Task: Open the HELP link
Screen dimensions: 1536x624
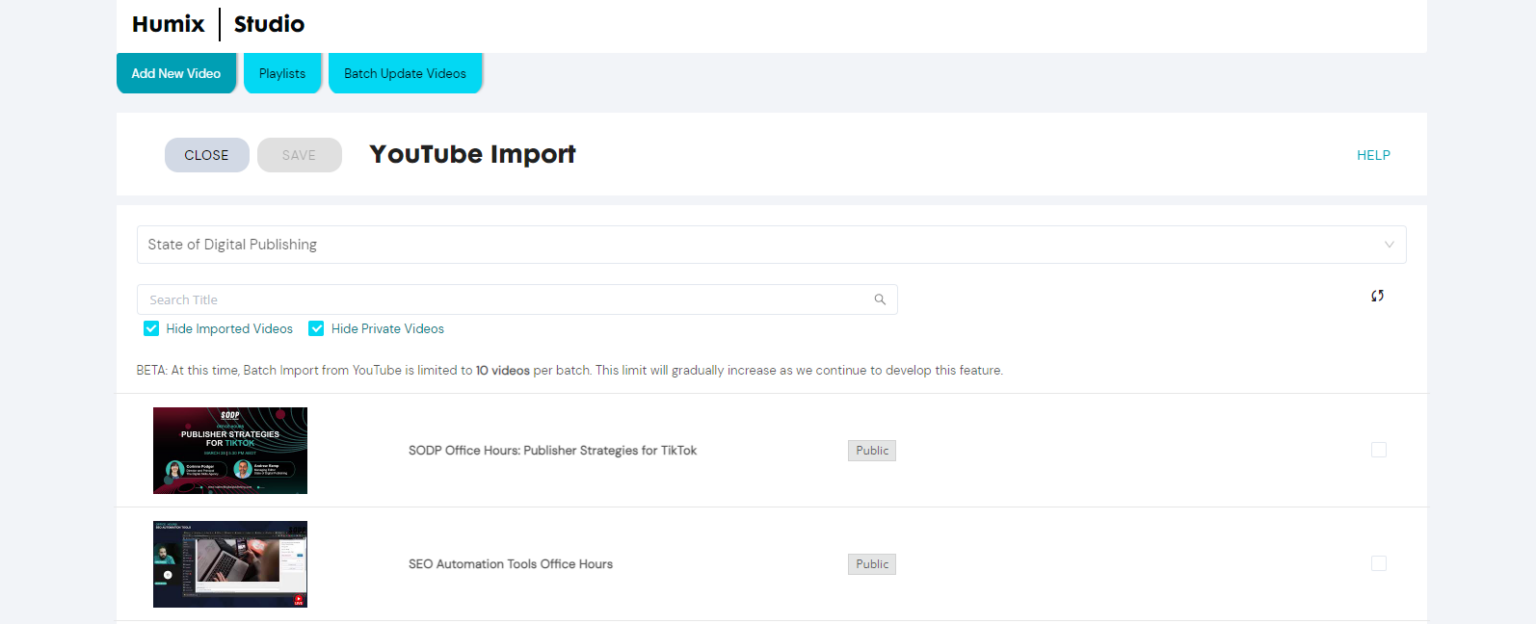Action: 1373,155
